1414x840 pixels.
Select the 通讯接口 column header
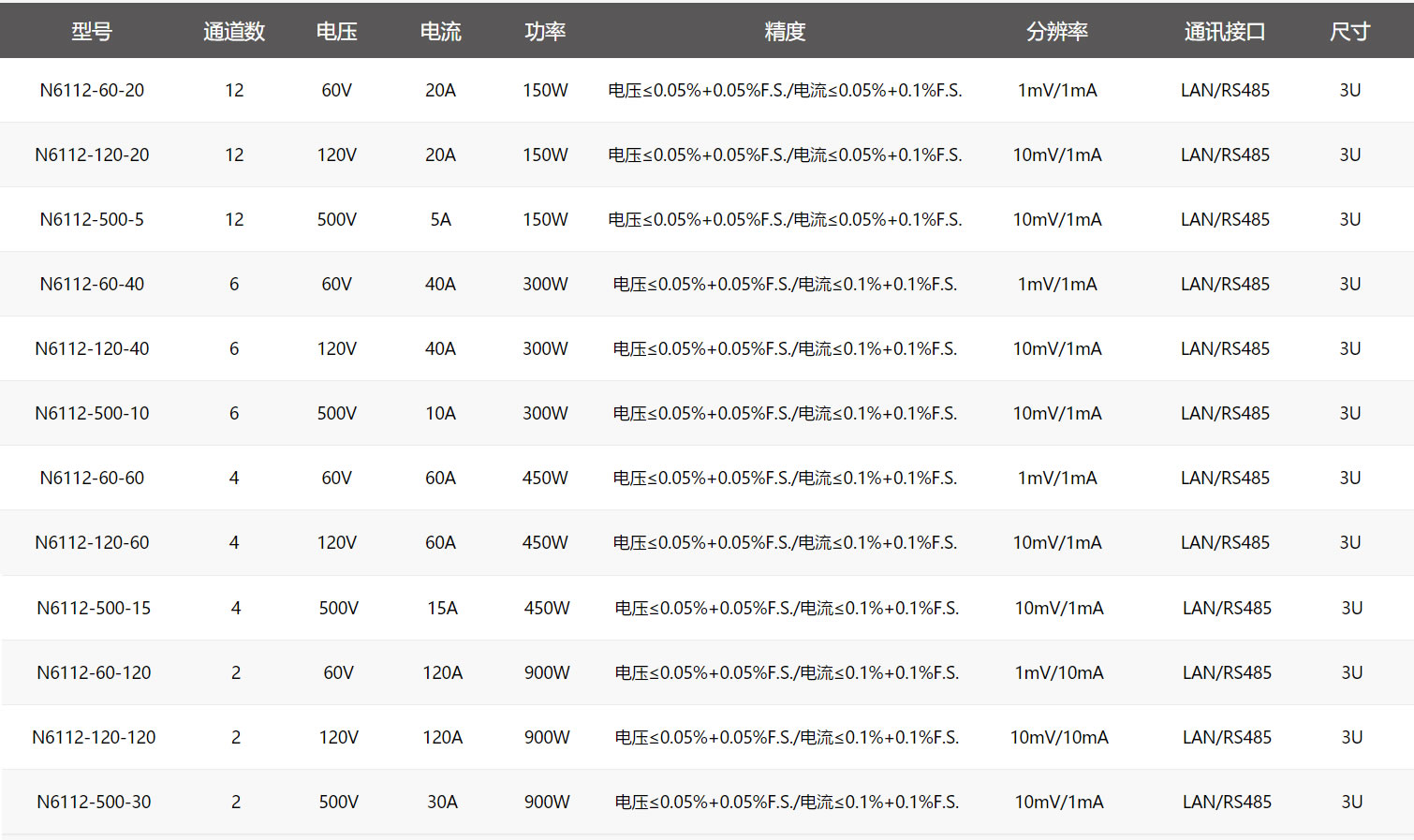pyautogui.click(x=1225, y=32)
